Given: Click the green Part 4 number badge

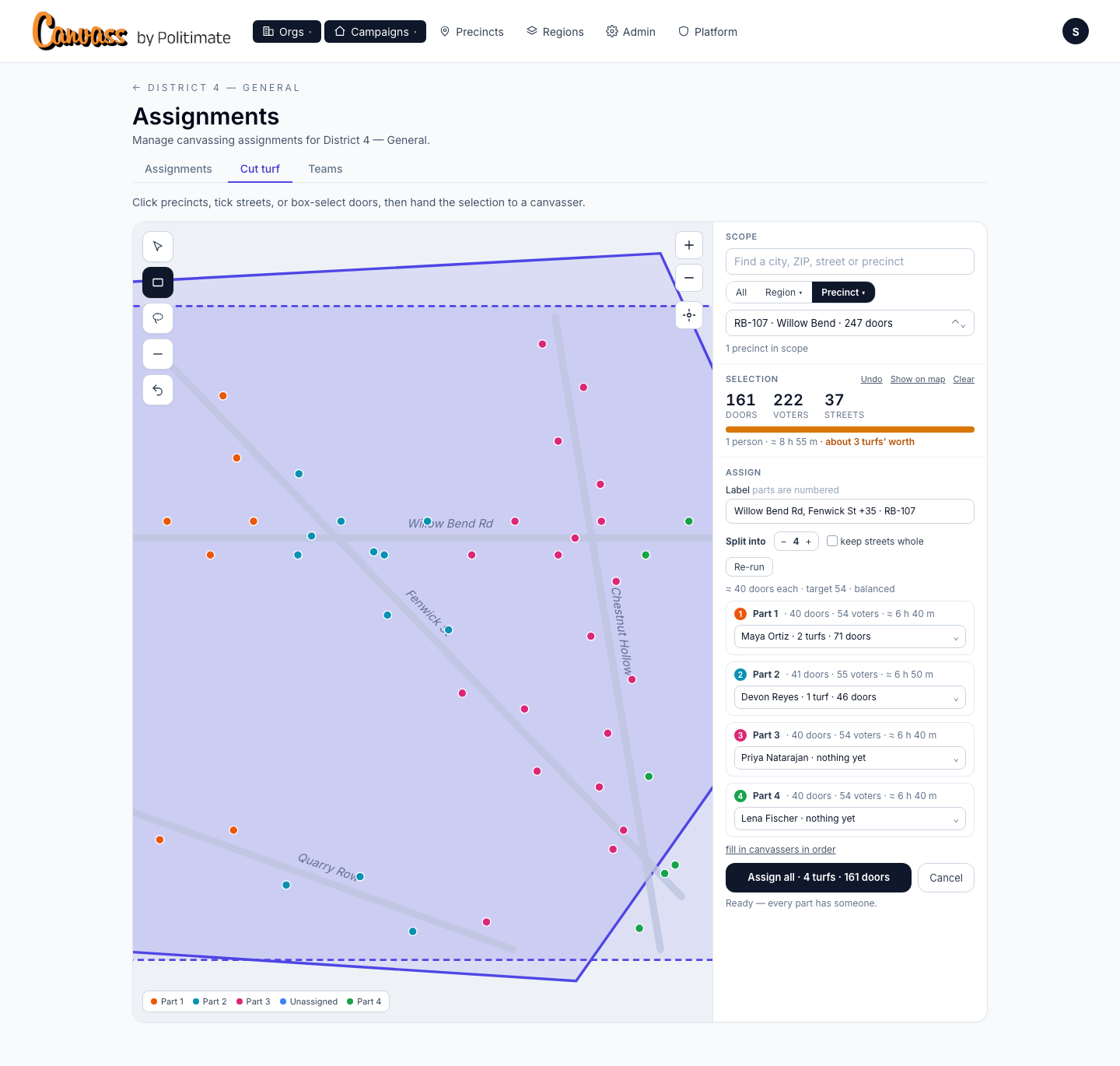Looking at the screenshot, I should click(x=740, y=796).
